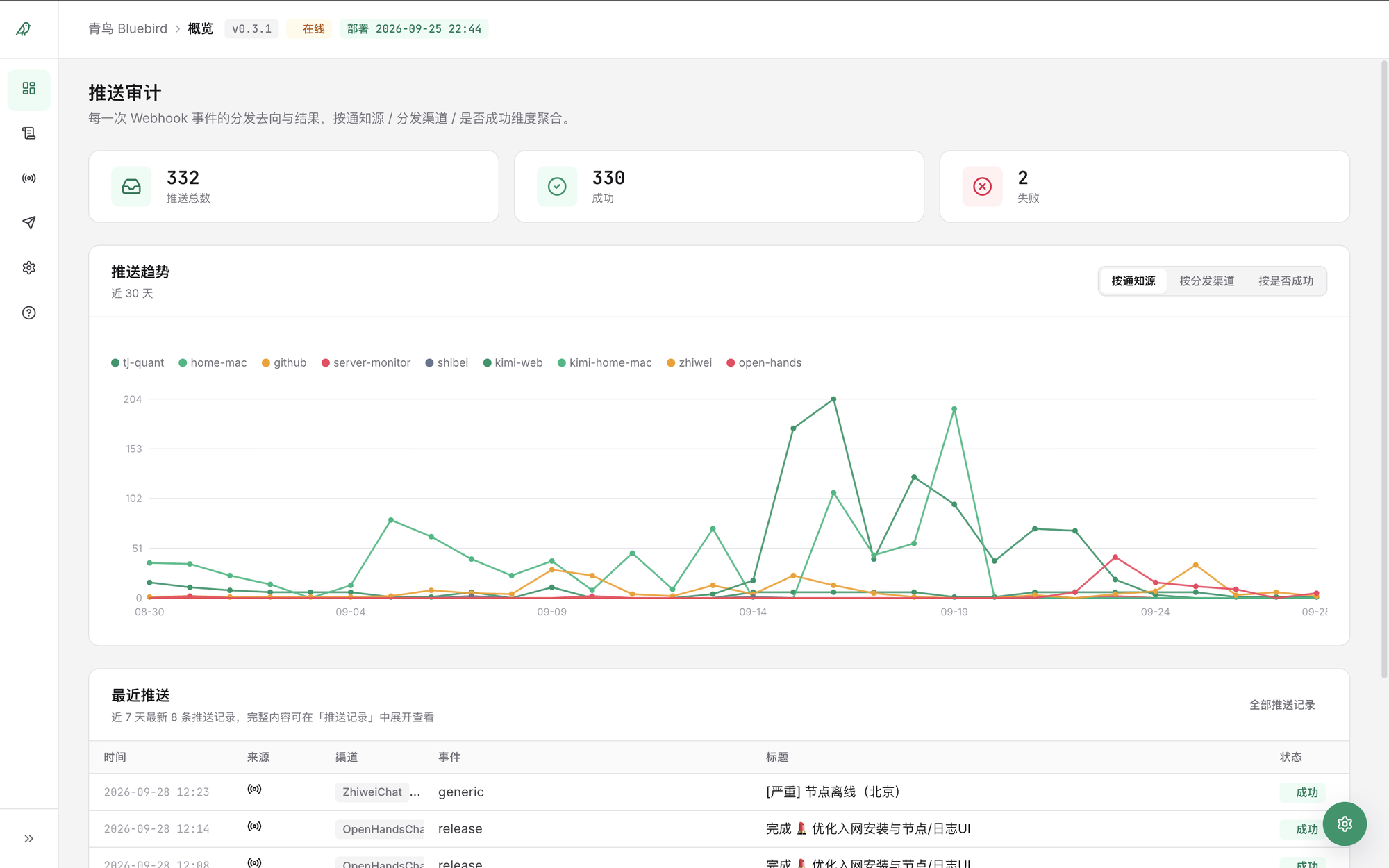Screen dimensions: 1389x868
Task: Toggle shibei series in chart legend
Action: (447, 362)
